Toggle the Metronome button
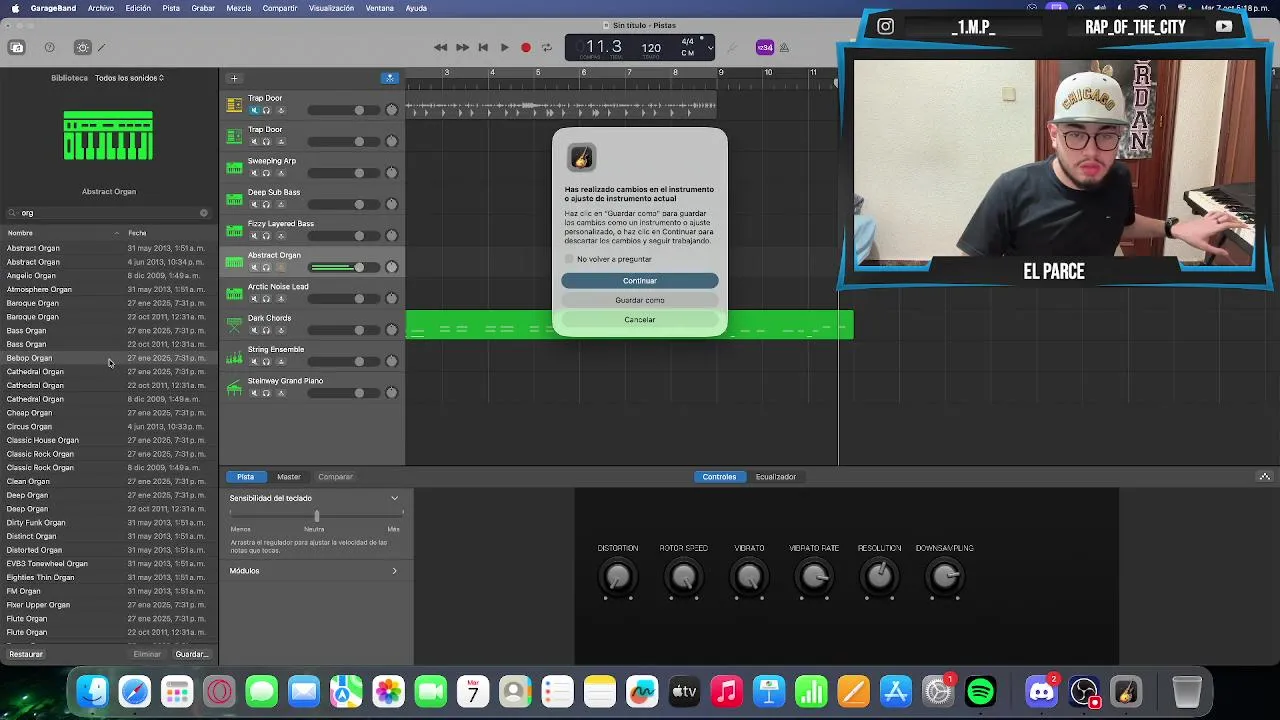 point(784,47)
